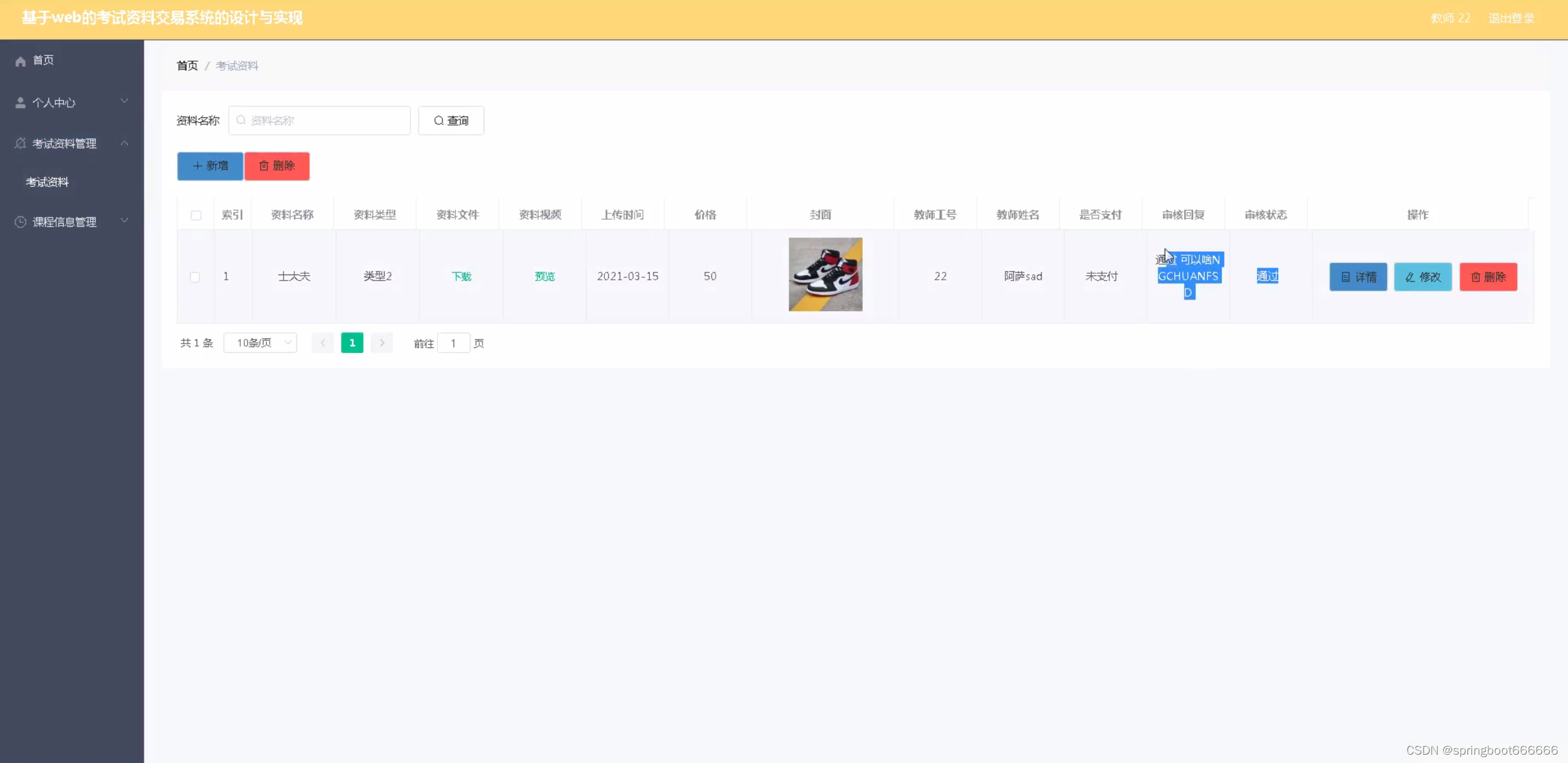This screenshot has width=1568, height=763.
Task: Click document icon on 详情 button
Action: 1346,277
